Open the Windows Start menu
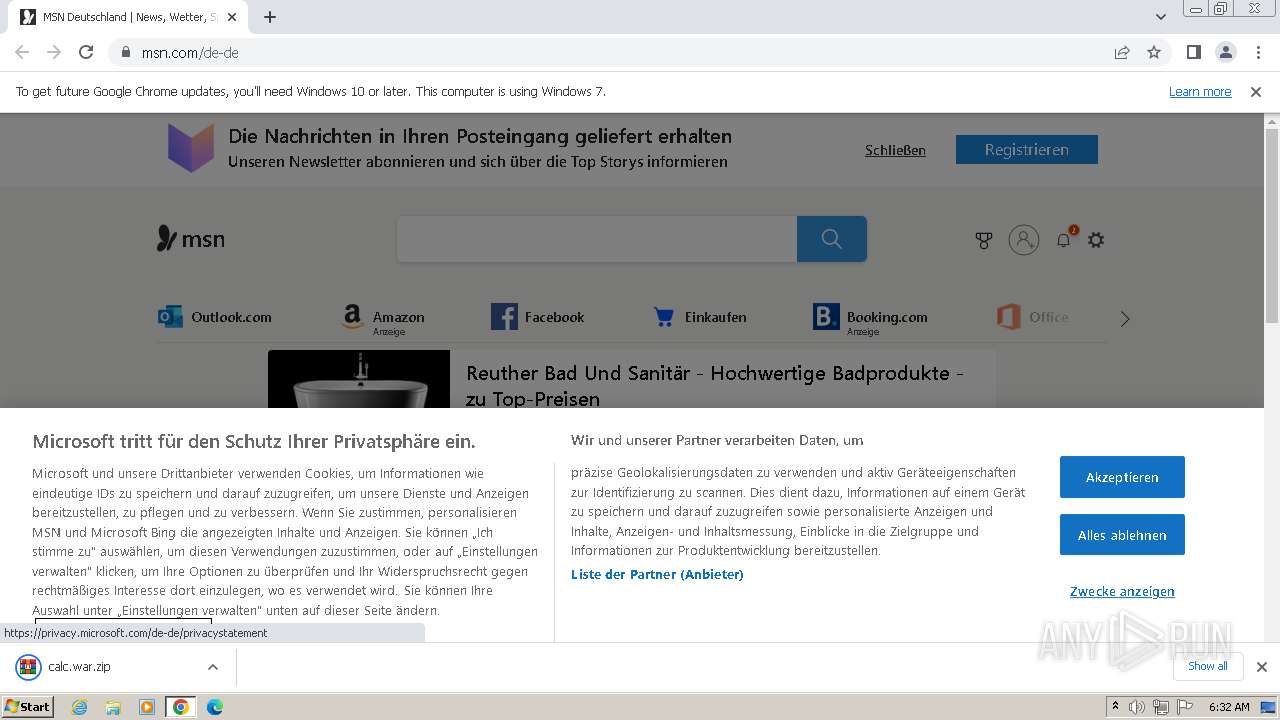This screenshot has height=720, width=1280. [x=27, y=706]
